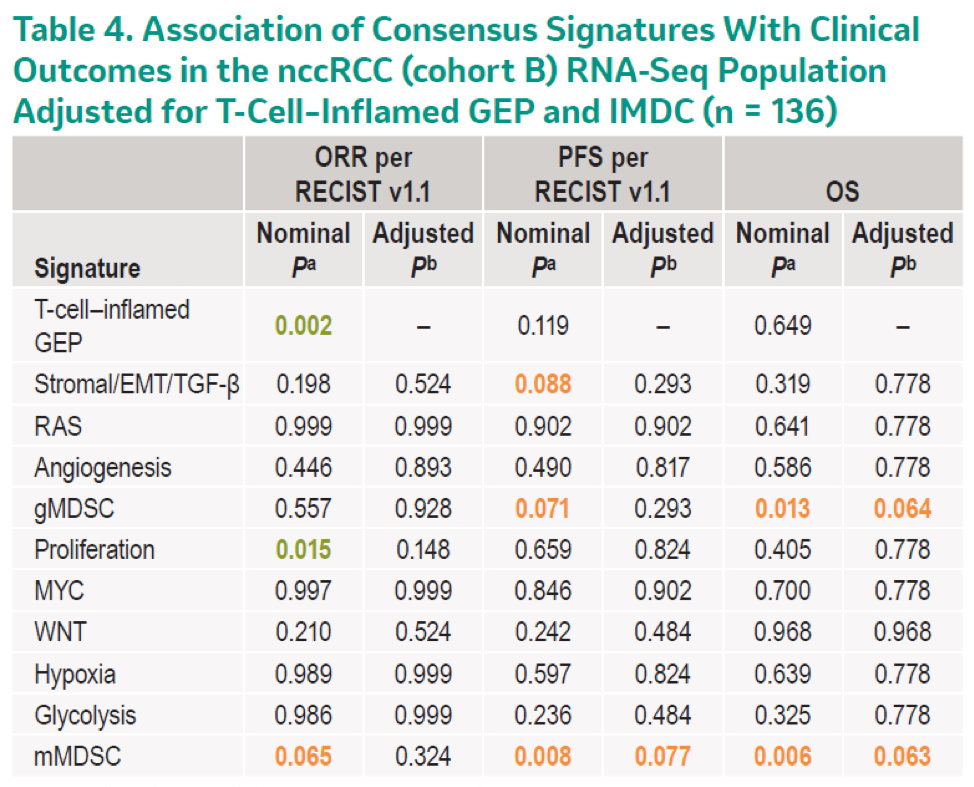Click green 0.002 value for T-cell–inflamed GEP

click(303, 325)
